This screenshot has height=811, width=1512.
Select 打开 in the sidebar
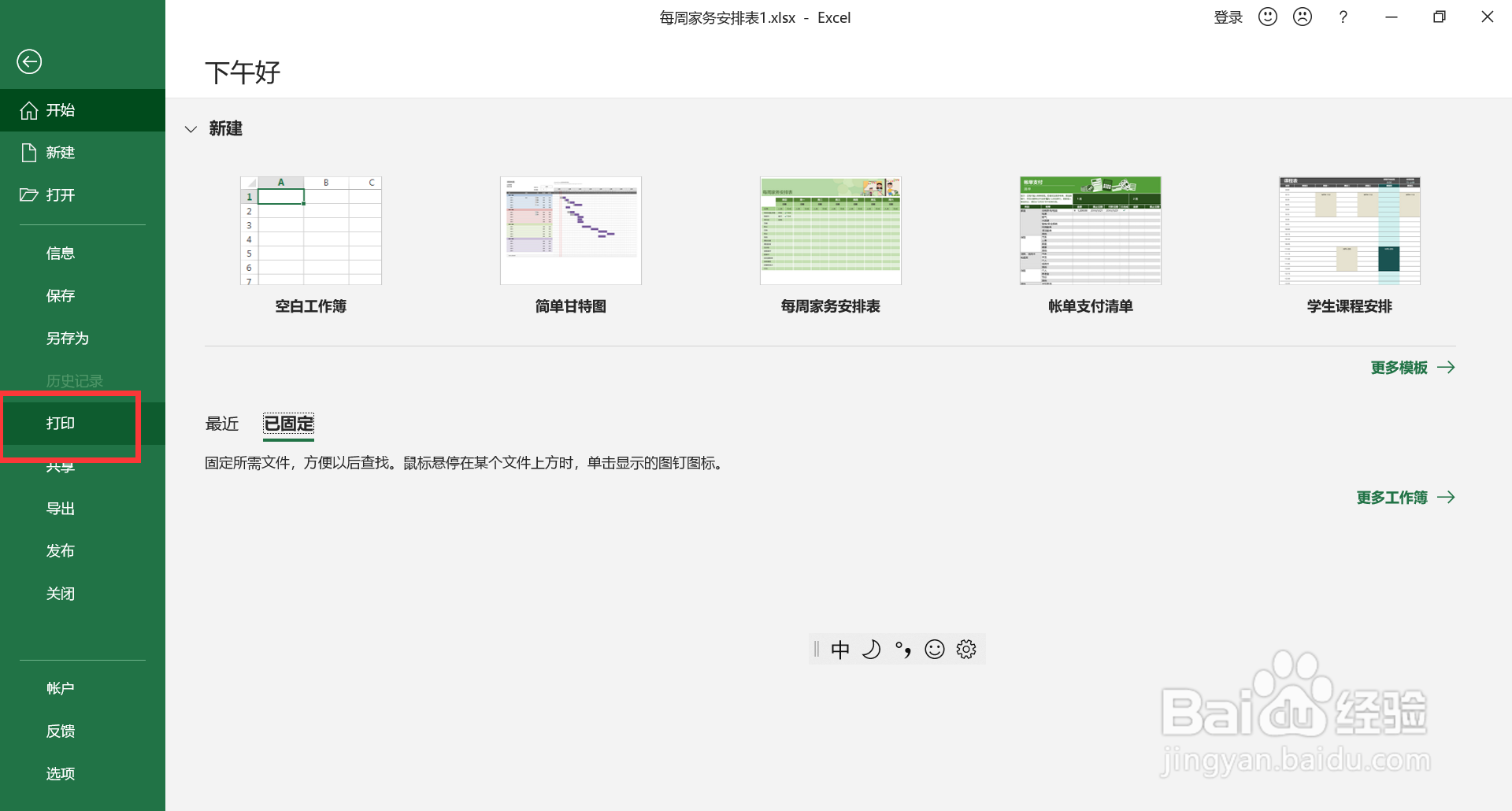(x=83, y=195)
